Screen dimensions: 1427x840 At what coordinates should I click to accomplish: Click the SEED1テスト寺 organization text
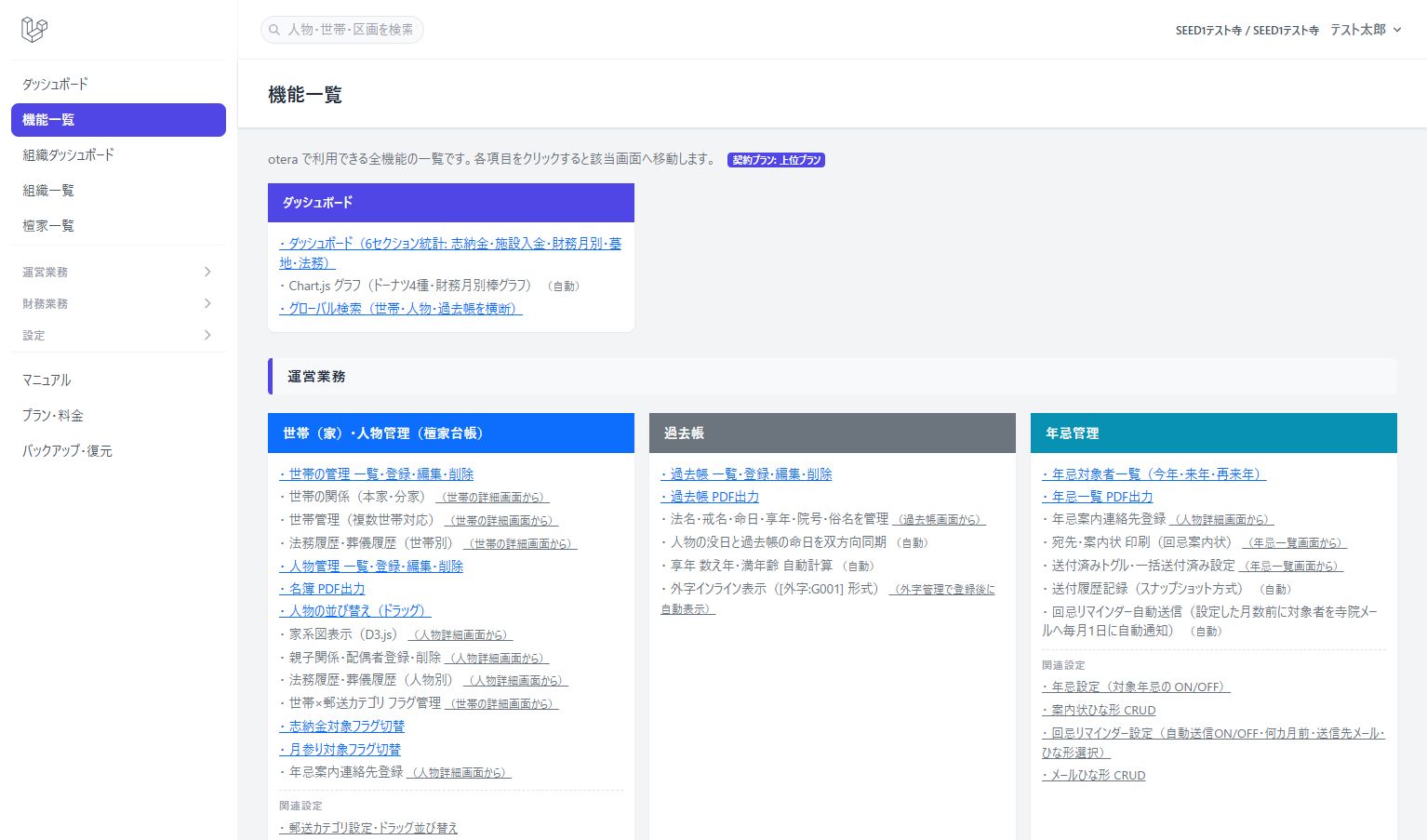point(1247,31)
